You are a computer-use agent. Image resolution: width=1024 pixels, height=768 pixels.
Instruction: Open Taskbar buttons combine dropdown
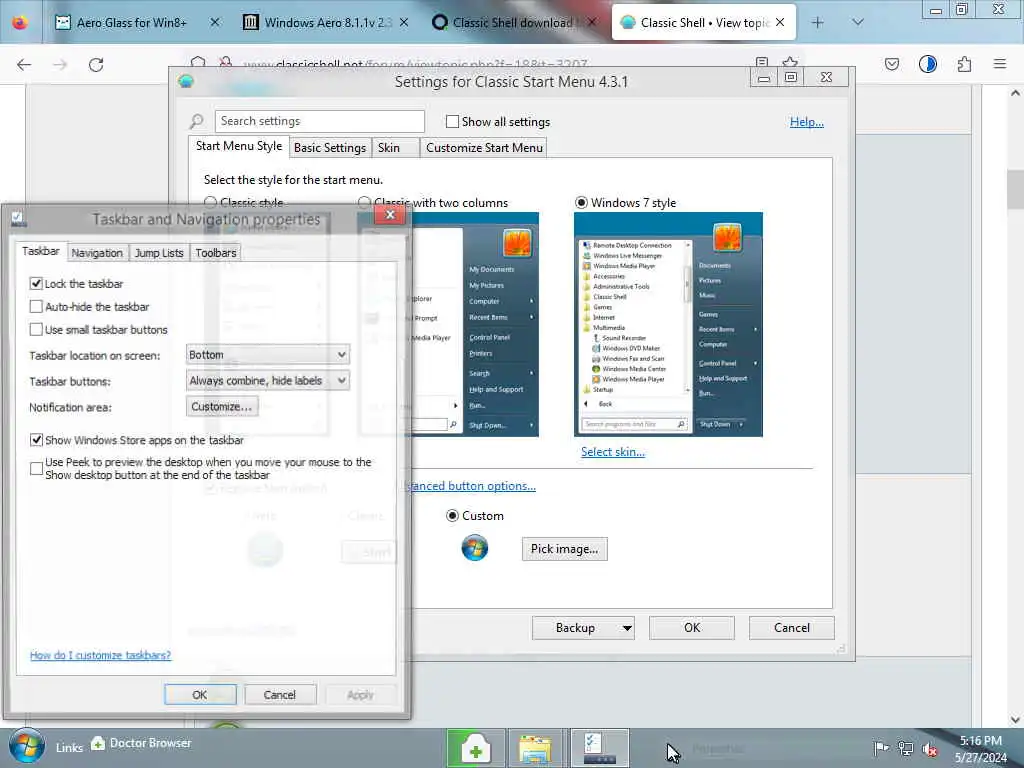pos(268,381)
